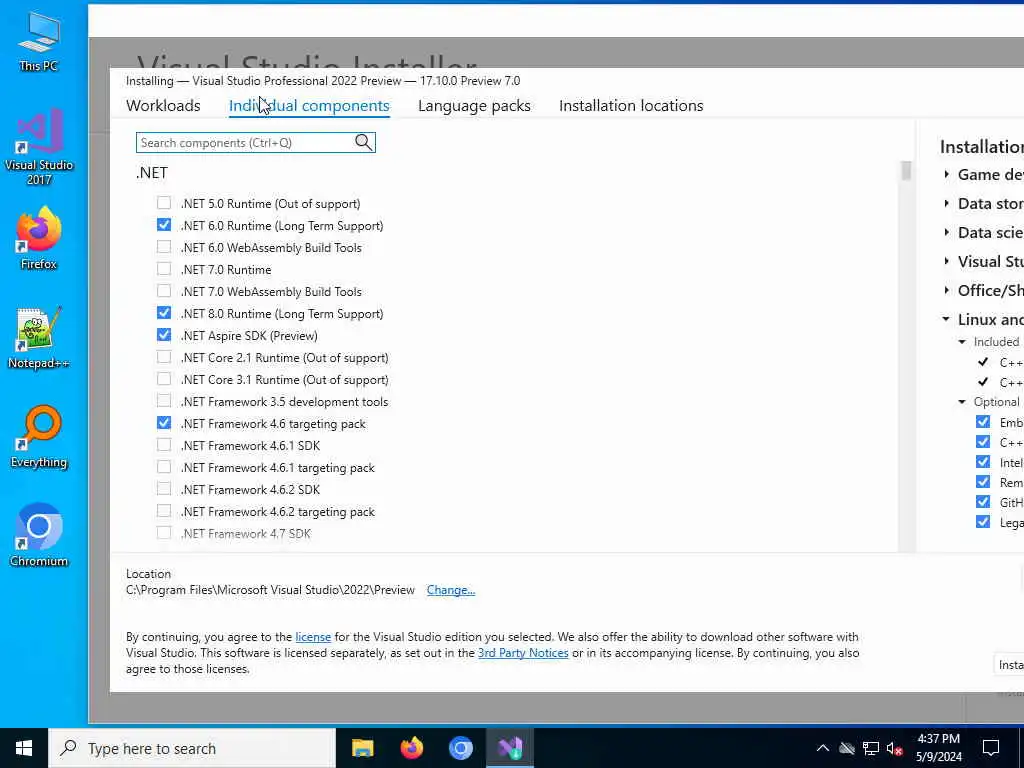The width and height of the screenshot is (1024, 768).
Task: Click the .NET category heading
Action: coord(152,172)
